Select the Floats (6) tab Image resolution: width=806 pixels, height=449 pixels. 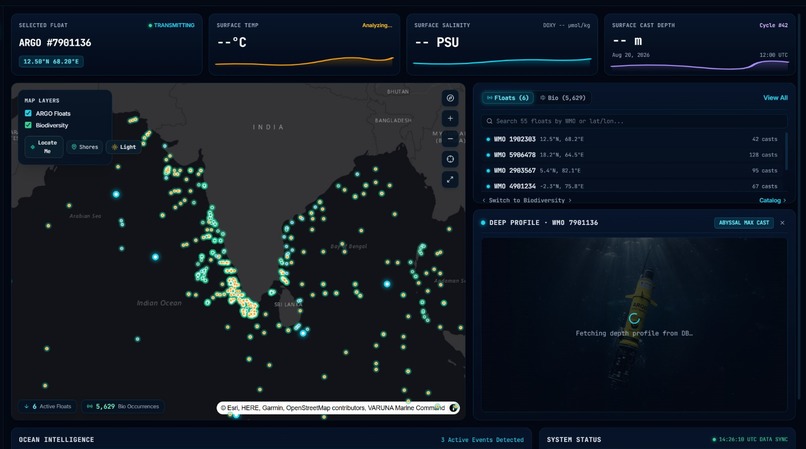click(507, 98)
